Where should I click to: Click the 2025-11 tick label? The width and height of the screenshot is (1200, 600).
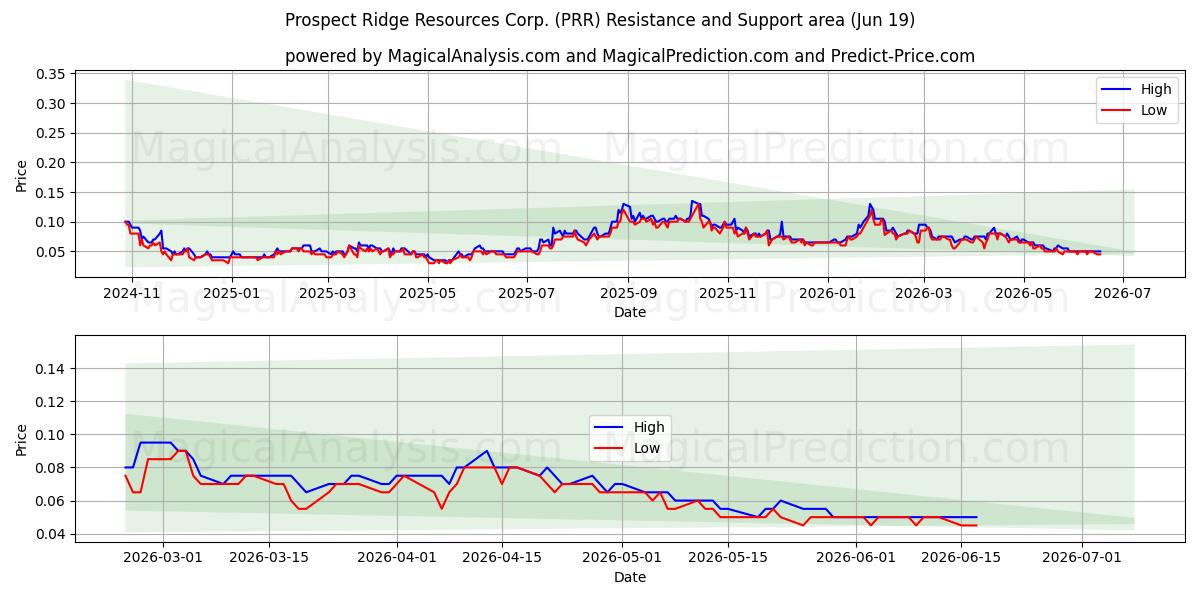[728, 293]
